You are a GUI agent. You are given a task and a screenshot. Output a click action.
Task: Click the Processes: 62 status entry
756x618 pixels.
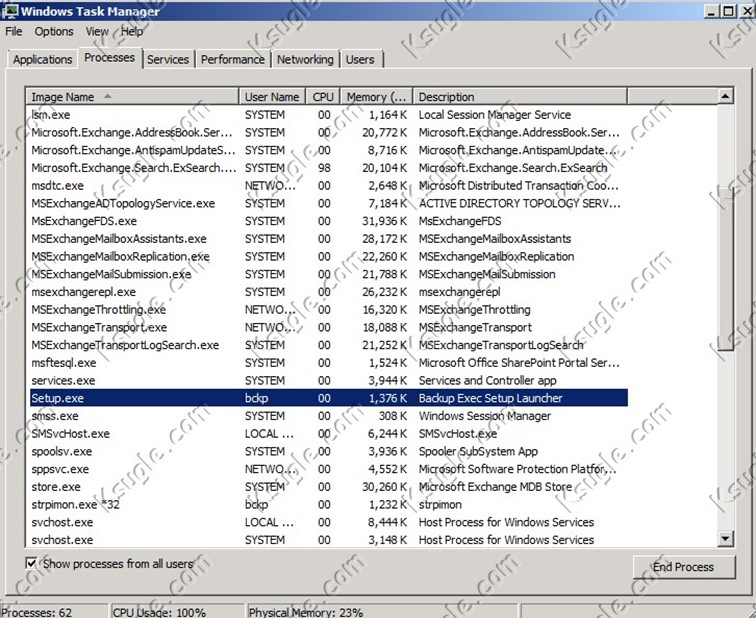point(37,612)
